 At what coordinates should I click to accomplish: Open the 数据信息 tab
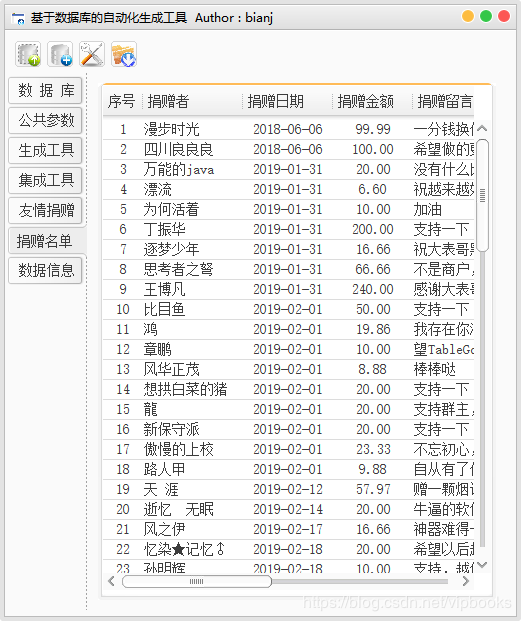click(x=45, y=270)
